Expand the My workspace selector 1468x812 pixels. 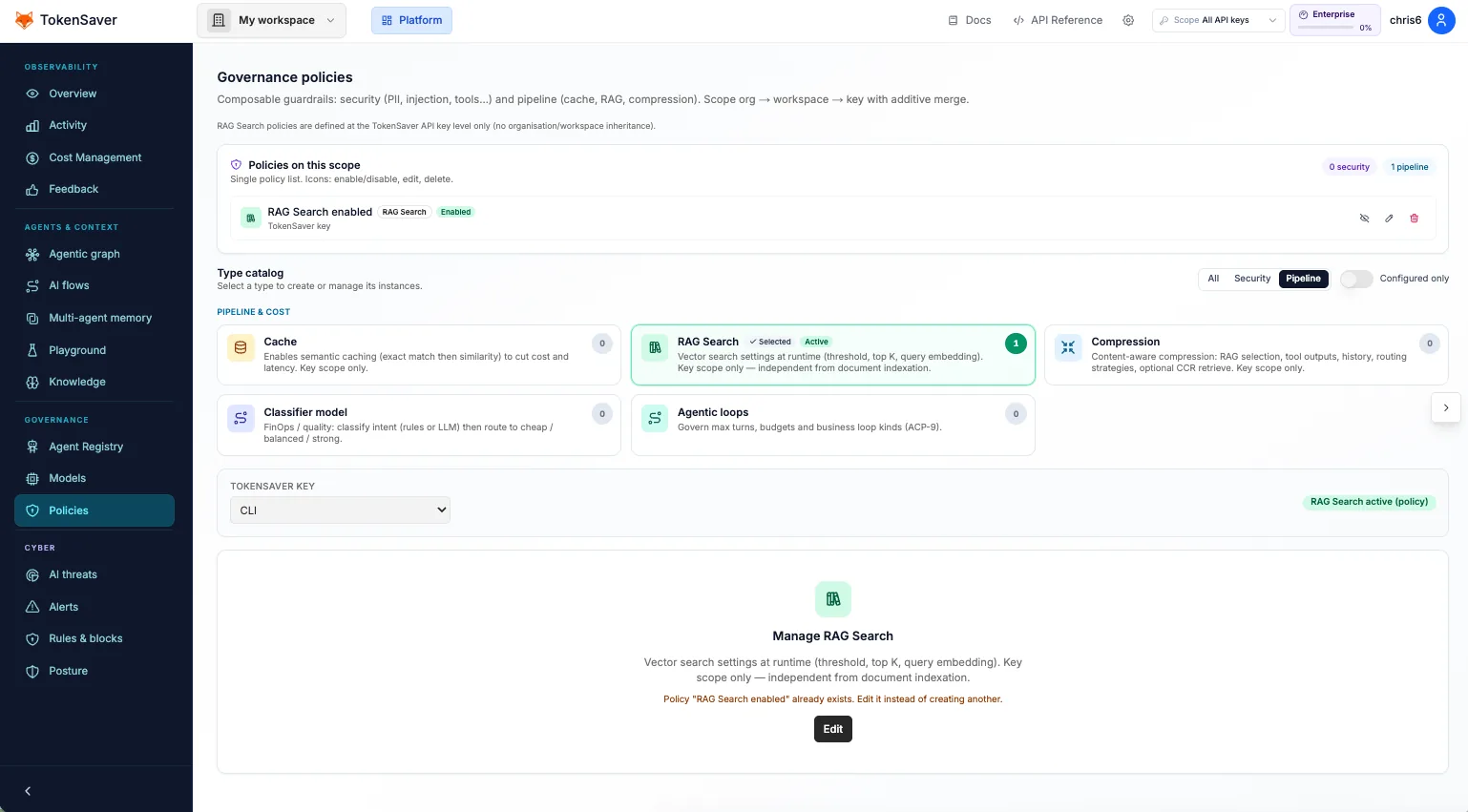(272, 20)
